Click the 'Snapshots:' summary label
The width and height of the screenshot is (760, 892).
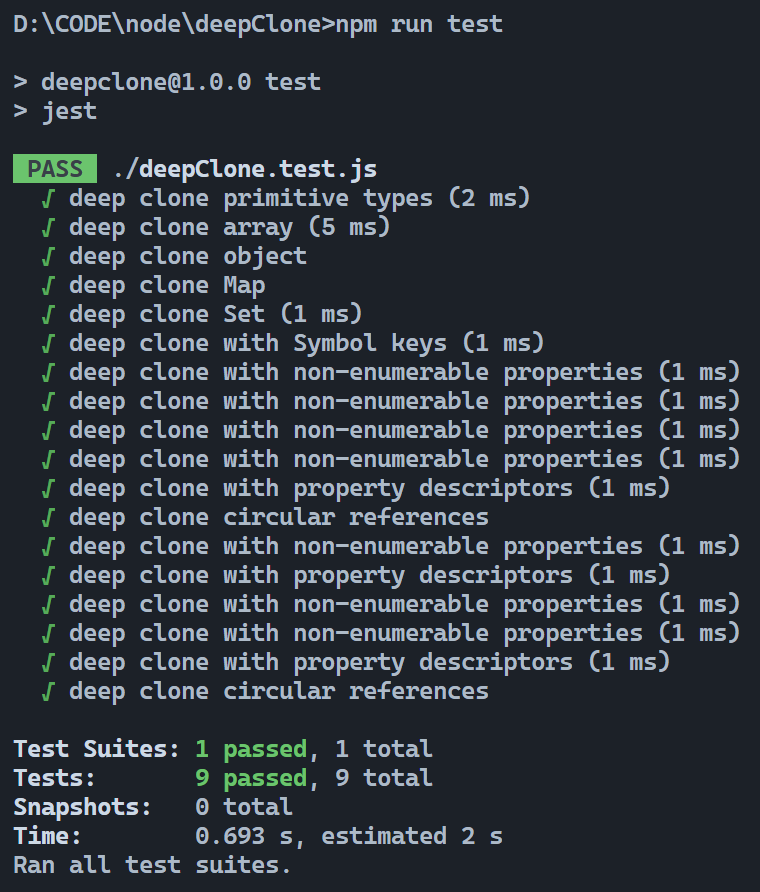pyautogui.click(x=82, y=806)
